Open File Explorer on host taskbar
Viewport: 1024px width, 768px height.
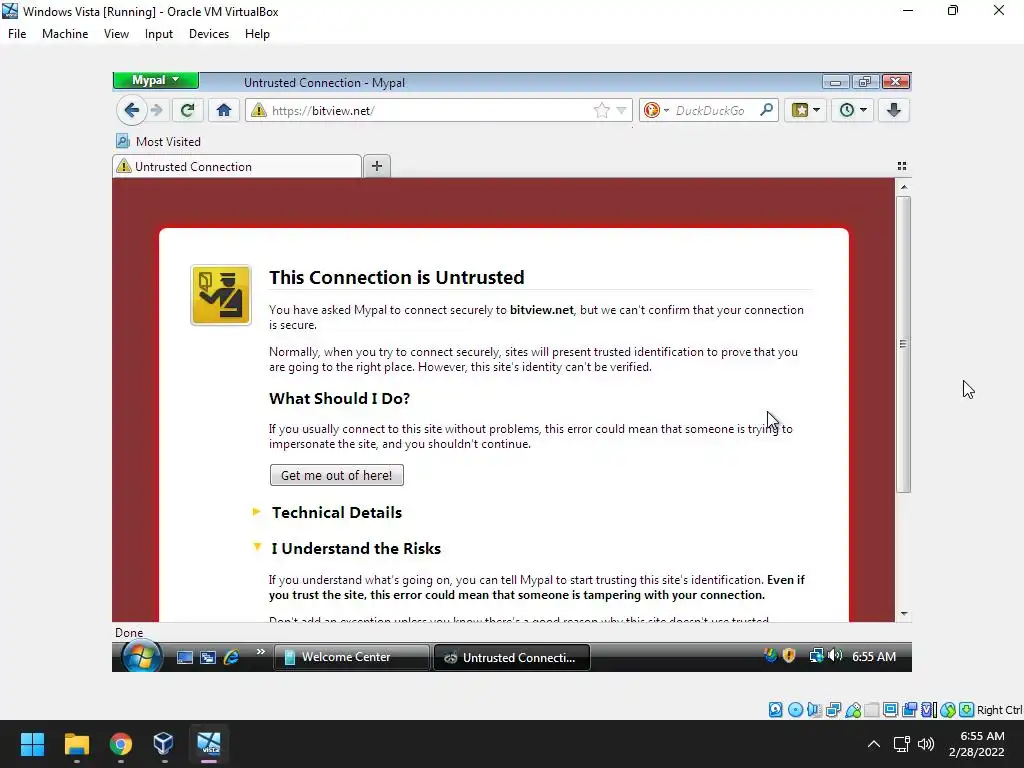tap(76, 744)
